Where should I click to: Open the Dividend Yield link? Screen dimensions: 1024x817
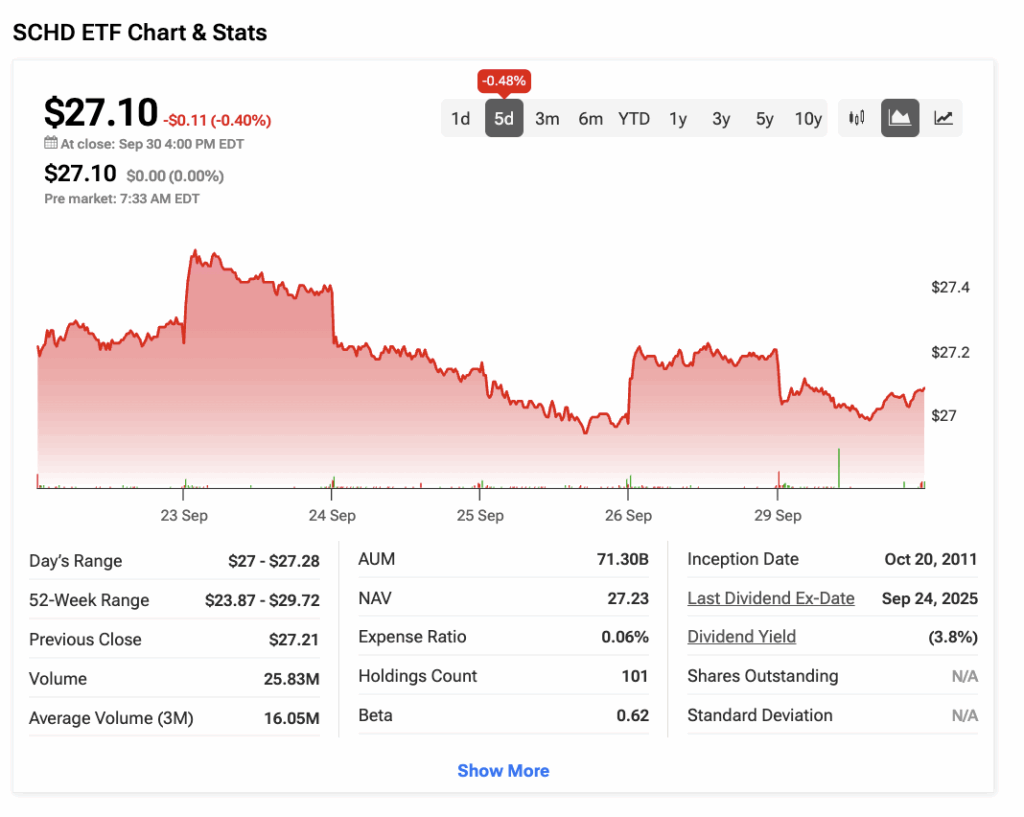point(742,637)
